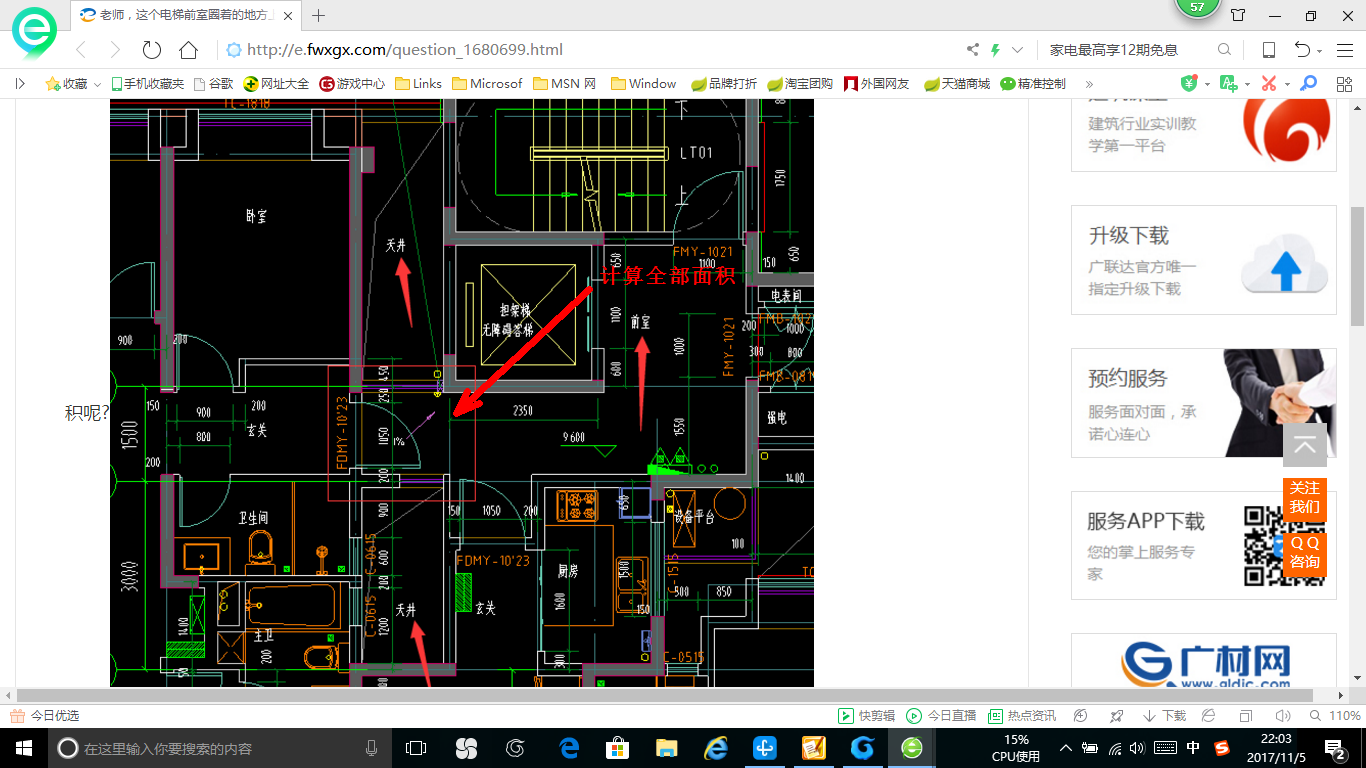Viewport: 1366px width, 768px height.
Task: Open the skin shirt icon in title bar
Action: [x=1238, y=15]
